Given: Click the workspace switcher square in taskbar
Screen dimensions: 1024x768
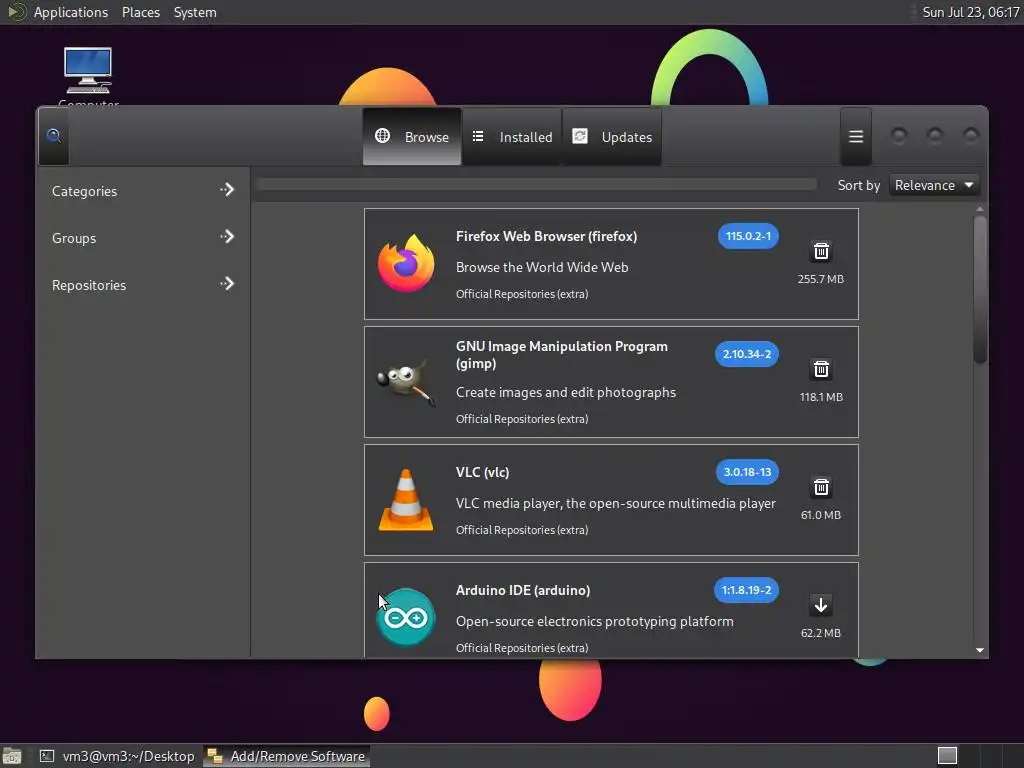Looking at the screenshot, I should tap(947, 756).
